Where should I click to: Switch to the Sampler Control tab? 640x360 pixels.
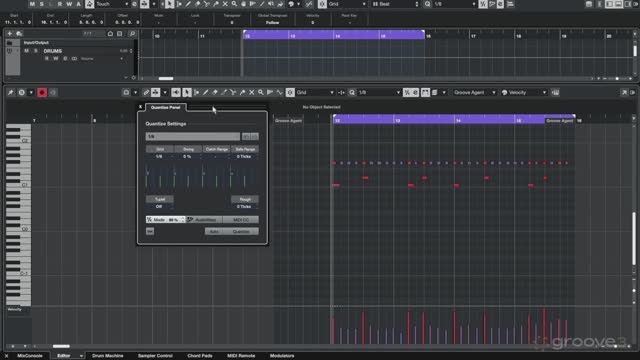coord(155,356)
